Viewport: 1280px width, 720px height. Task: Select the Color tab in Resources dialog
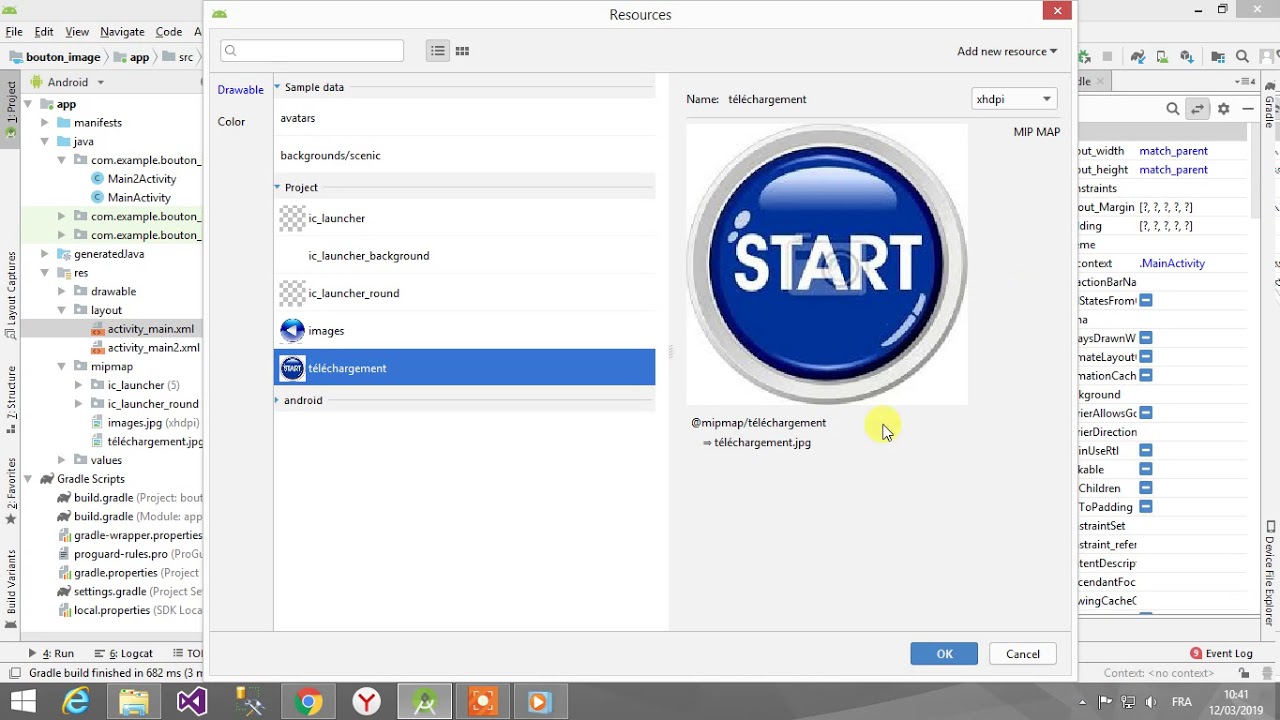tap(231, 122)
